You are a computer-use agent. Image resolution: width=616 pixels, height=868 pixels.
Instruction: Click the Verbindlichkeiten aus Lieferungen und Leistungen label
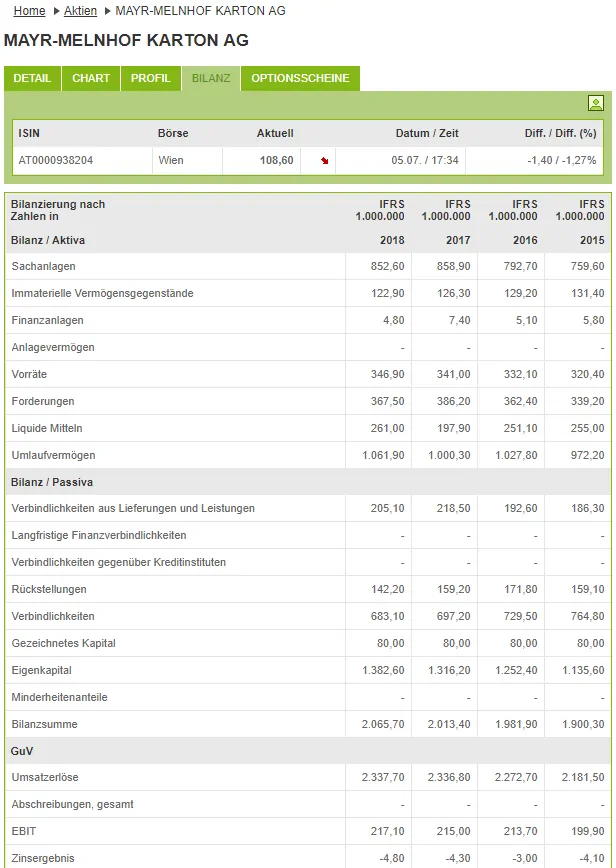coord(133,508)
